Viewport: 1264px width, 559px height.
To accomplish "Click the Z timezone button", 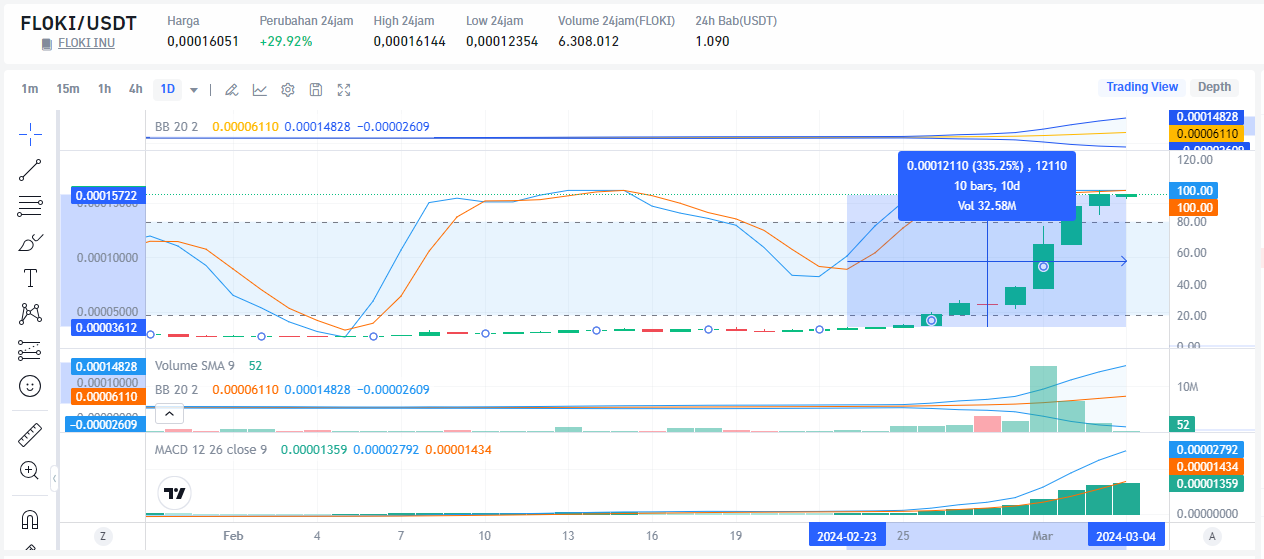I will click(103, 536).
